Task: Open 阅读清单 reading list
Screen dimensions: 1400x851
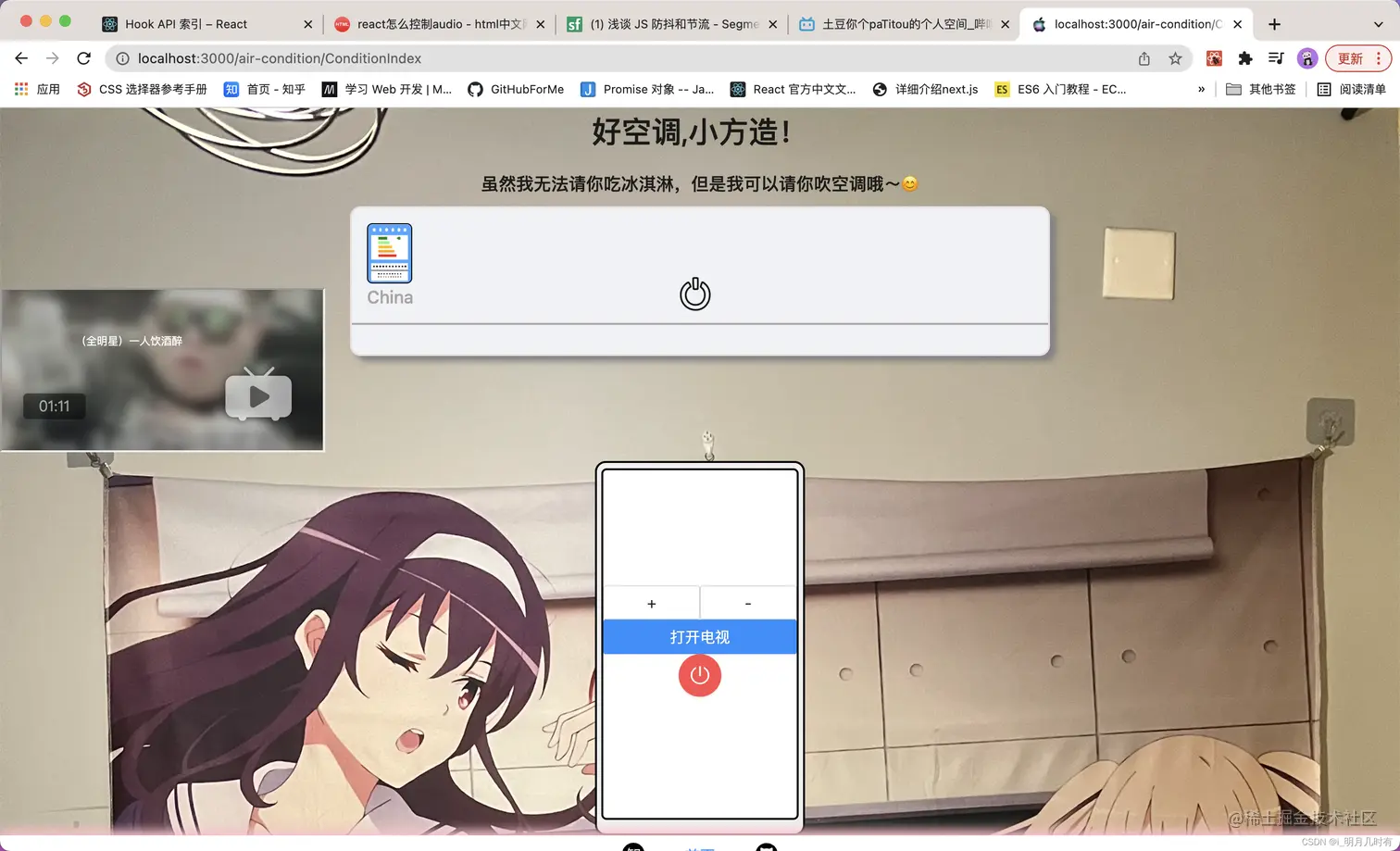Action: point(1352,89)
